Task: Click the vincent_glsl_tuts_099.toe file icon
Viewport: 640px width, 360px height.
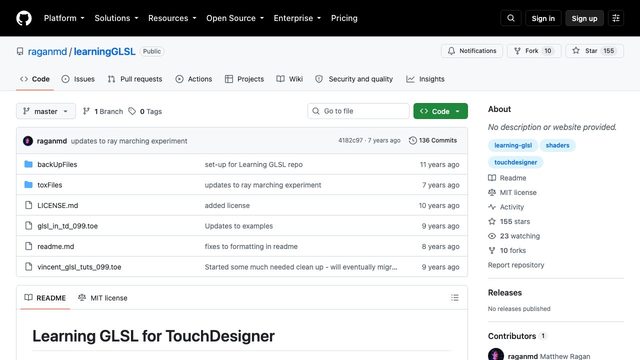Action: (28, 267)
